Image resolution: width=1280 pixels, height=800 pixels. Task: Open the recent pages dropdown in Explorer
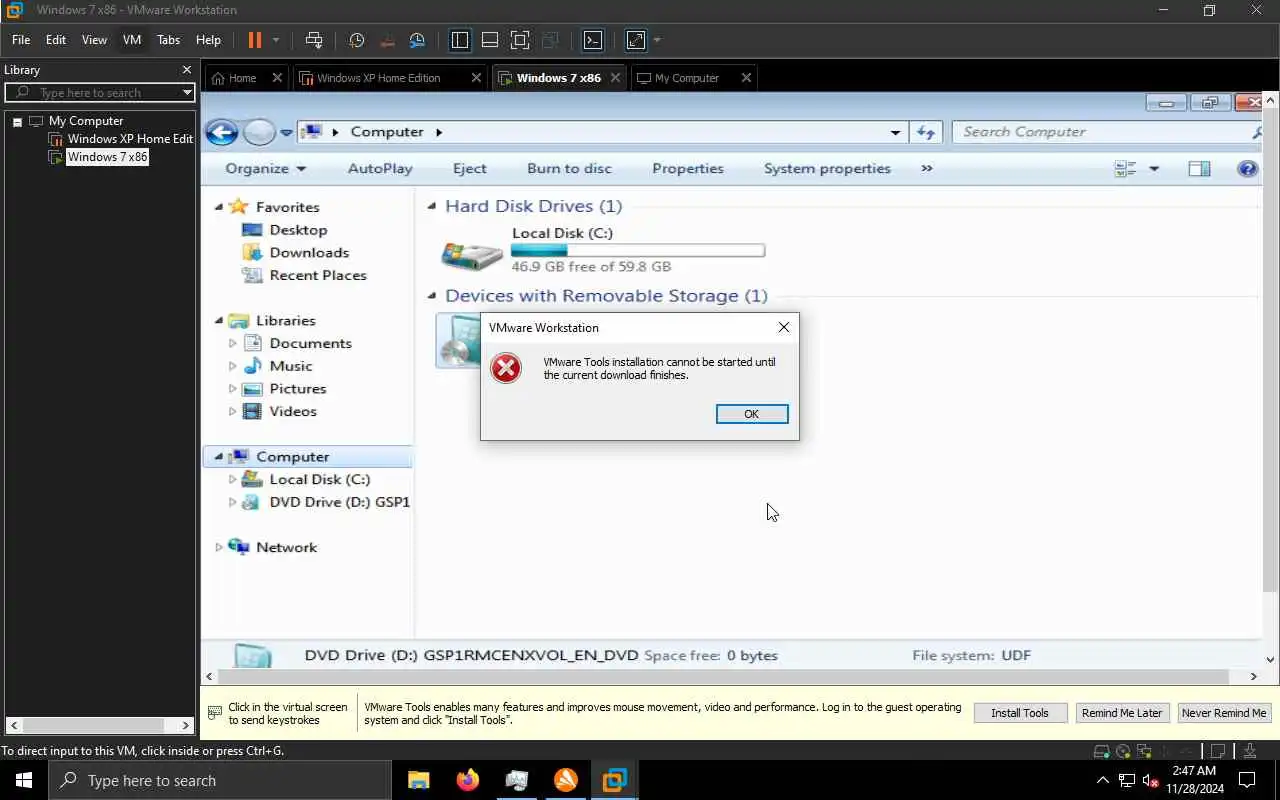(x=286, y=133)
